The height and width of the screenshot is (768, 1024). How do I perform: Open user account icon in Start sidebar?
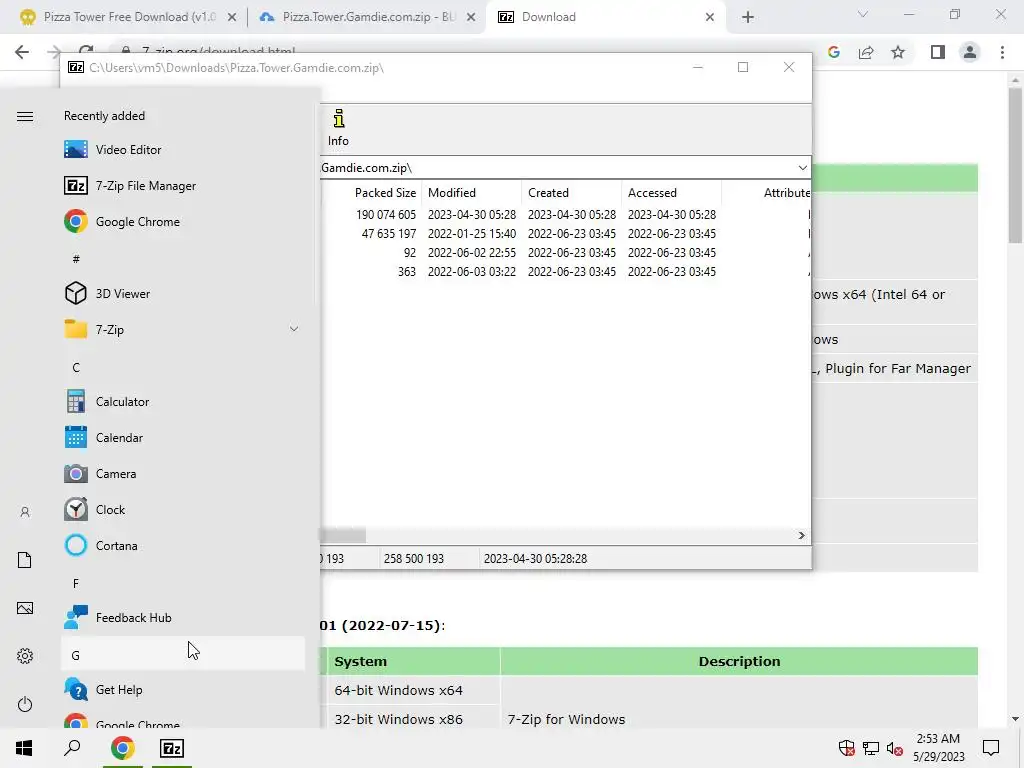click(25, 512)
